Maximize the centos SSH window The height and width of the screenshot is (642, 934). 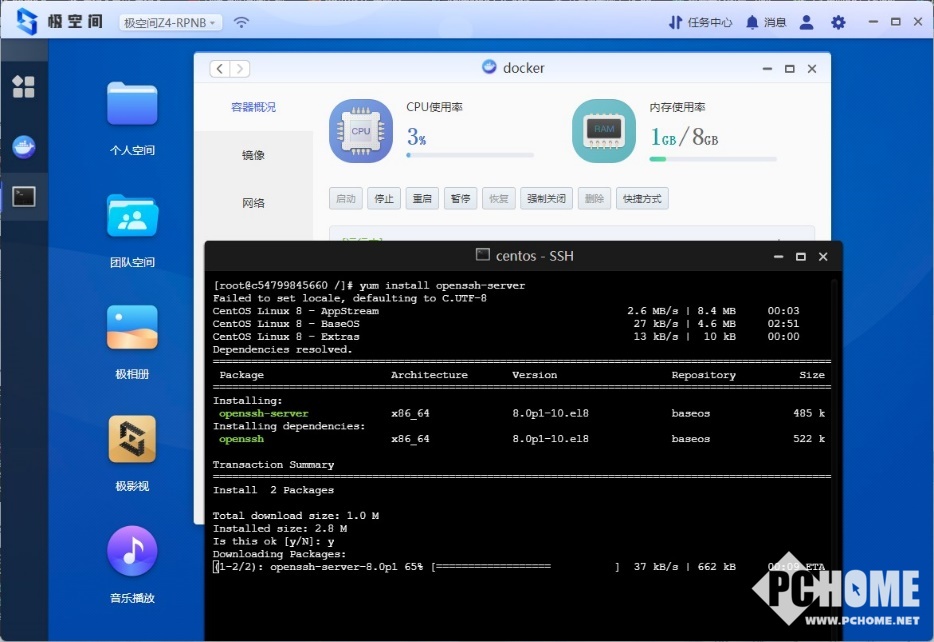tap(801, 257)
